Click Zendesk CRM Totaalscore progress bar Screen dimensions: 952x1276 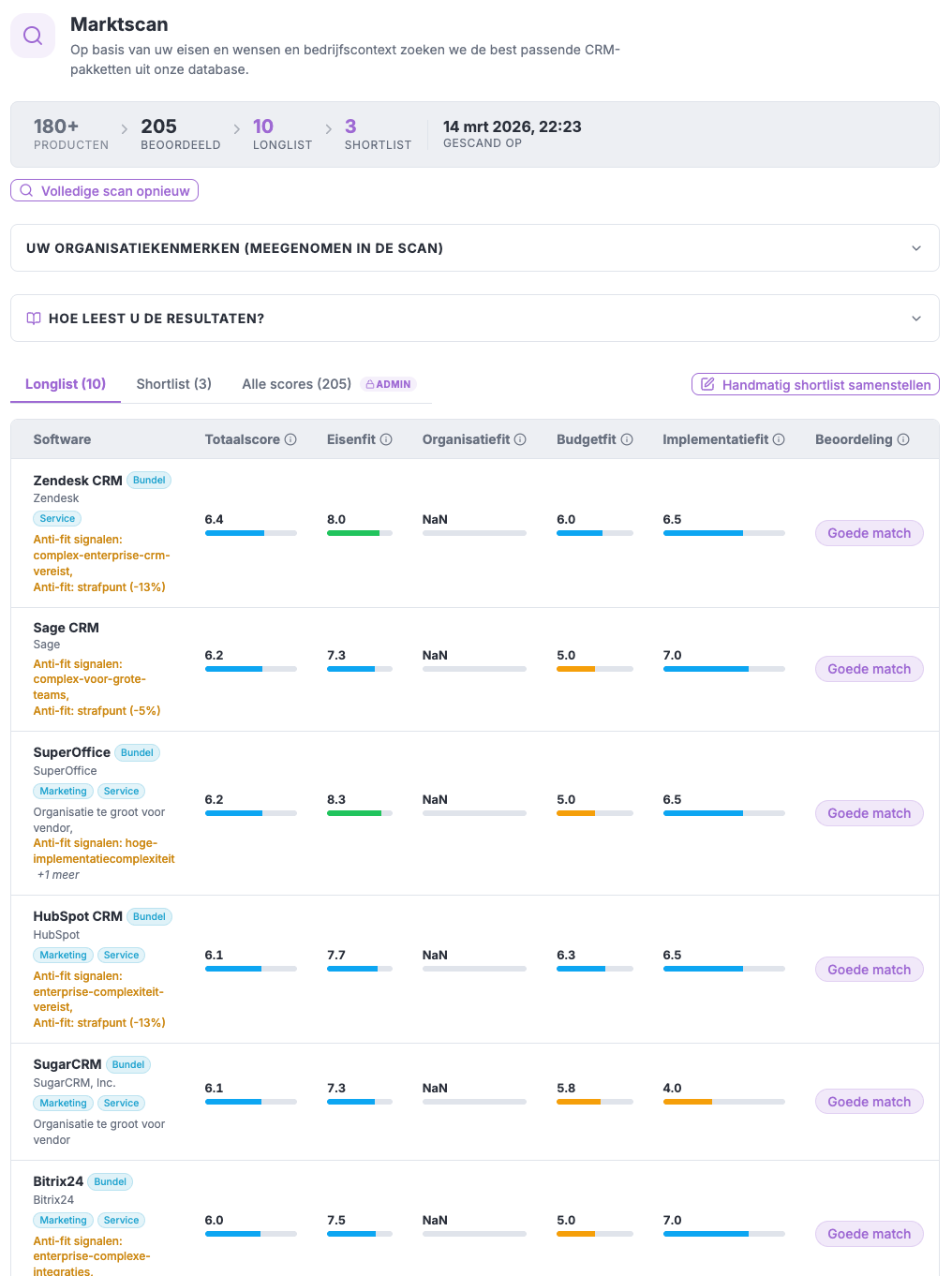pos(250,533)
